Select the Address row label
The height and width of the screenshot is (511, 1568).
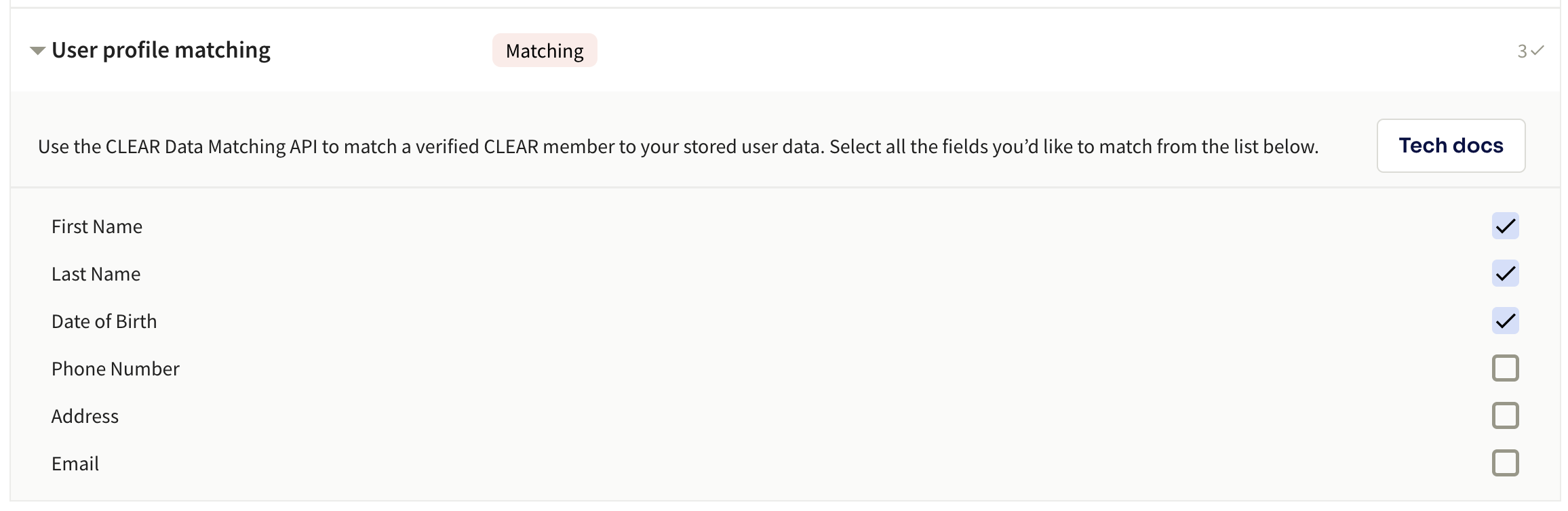[85, 416]
